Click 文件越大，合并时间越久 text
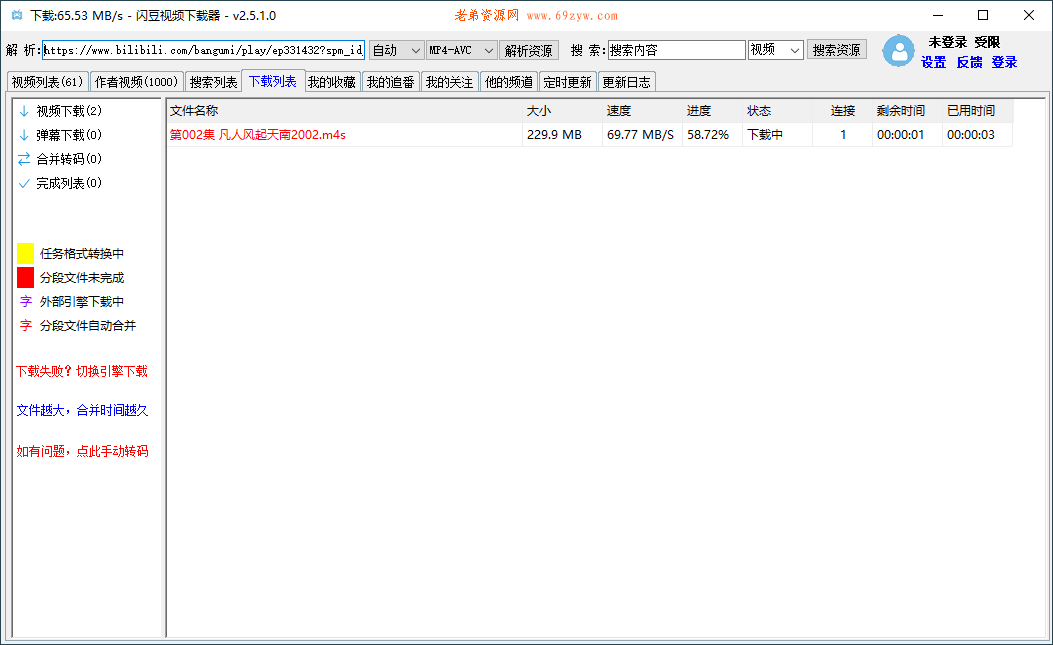 pyautogui.click(x=82, y=411)
